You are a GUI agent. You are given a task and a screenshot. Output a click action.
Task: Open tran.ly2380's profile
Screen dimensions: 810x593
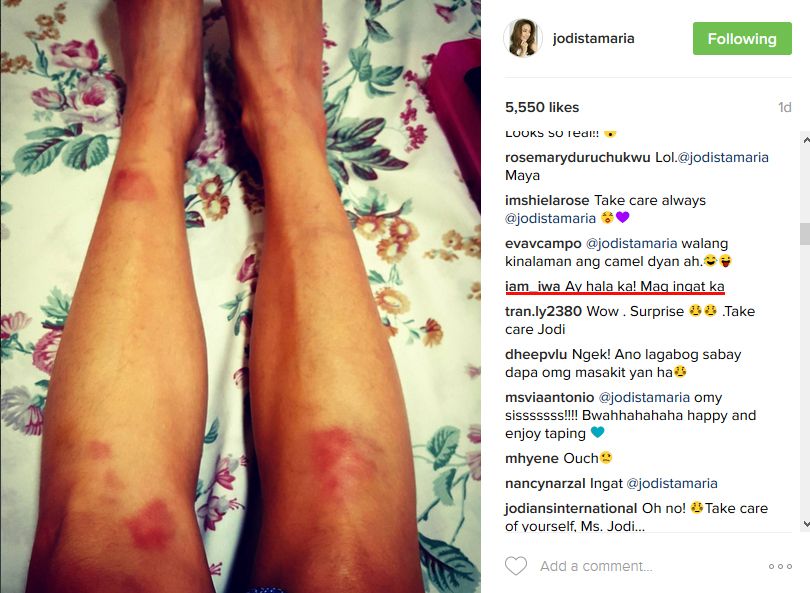point(543,311)
